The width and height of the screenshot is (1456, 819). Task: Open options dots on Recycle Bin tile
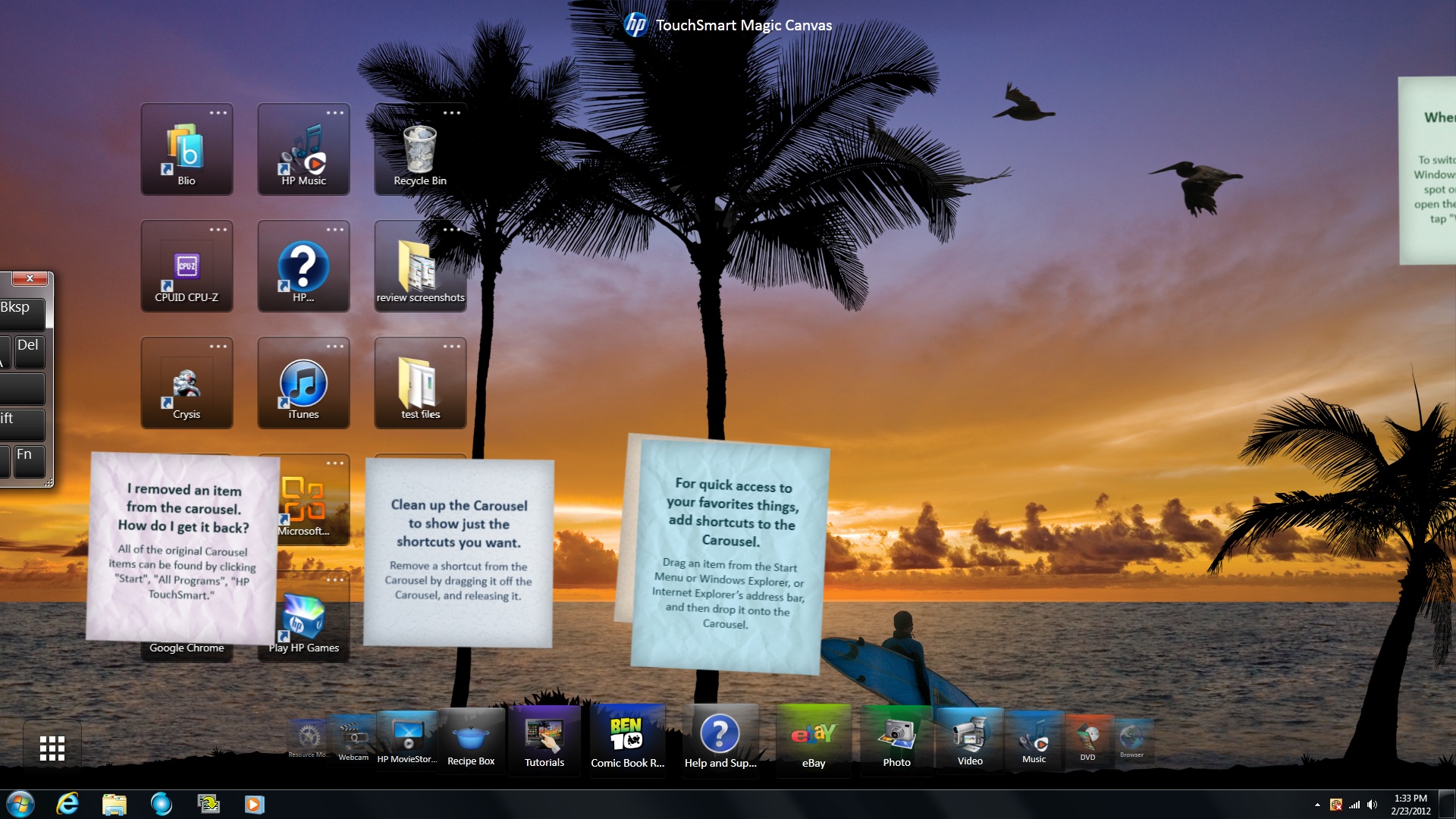coord(452,113)
